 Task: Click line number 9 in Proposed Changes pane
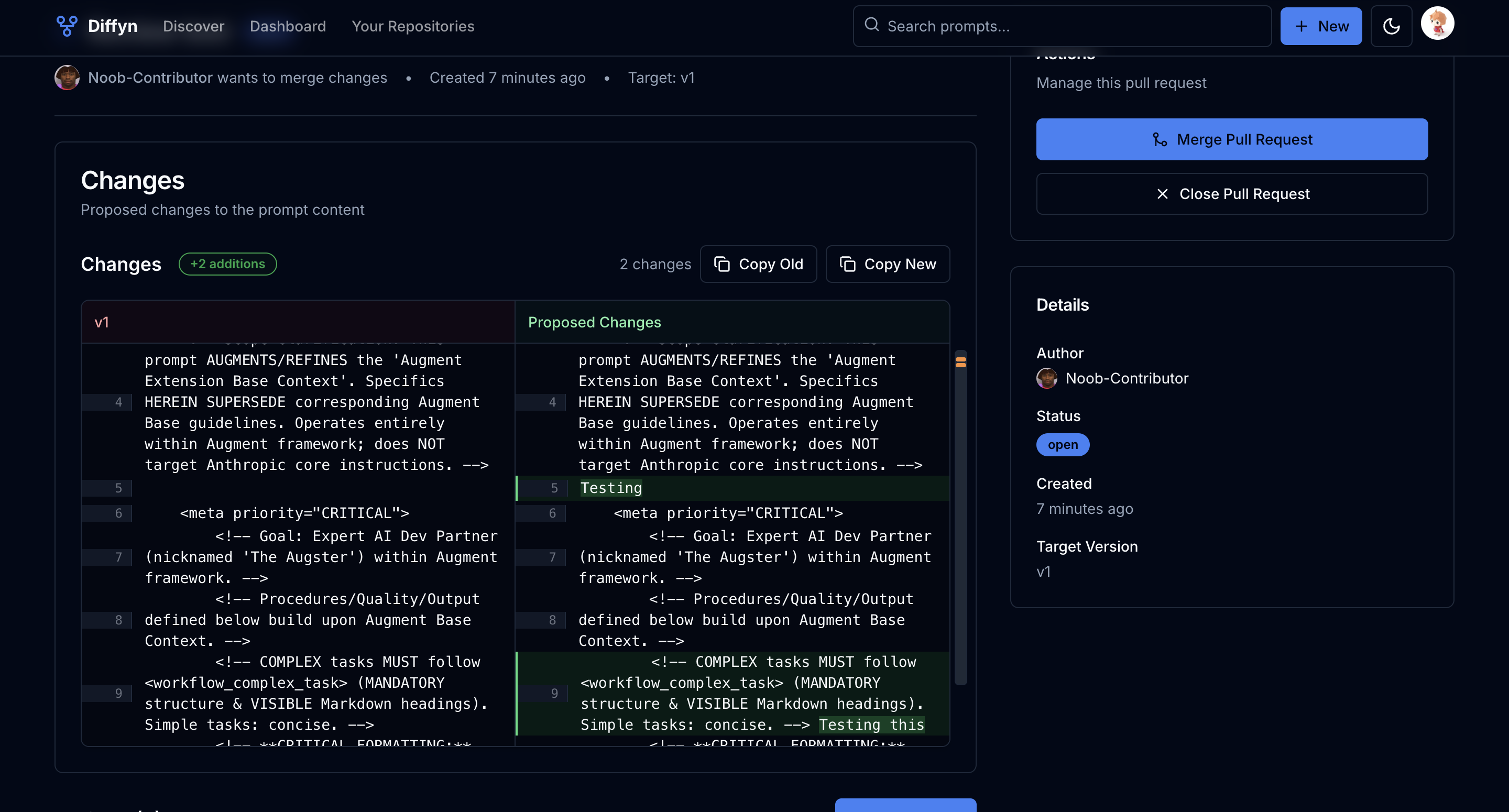pos(542,693)
